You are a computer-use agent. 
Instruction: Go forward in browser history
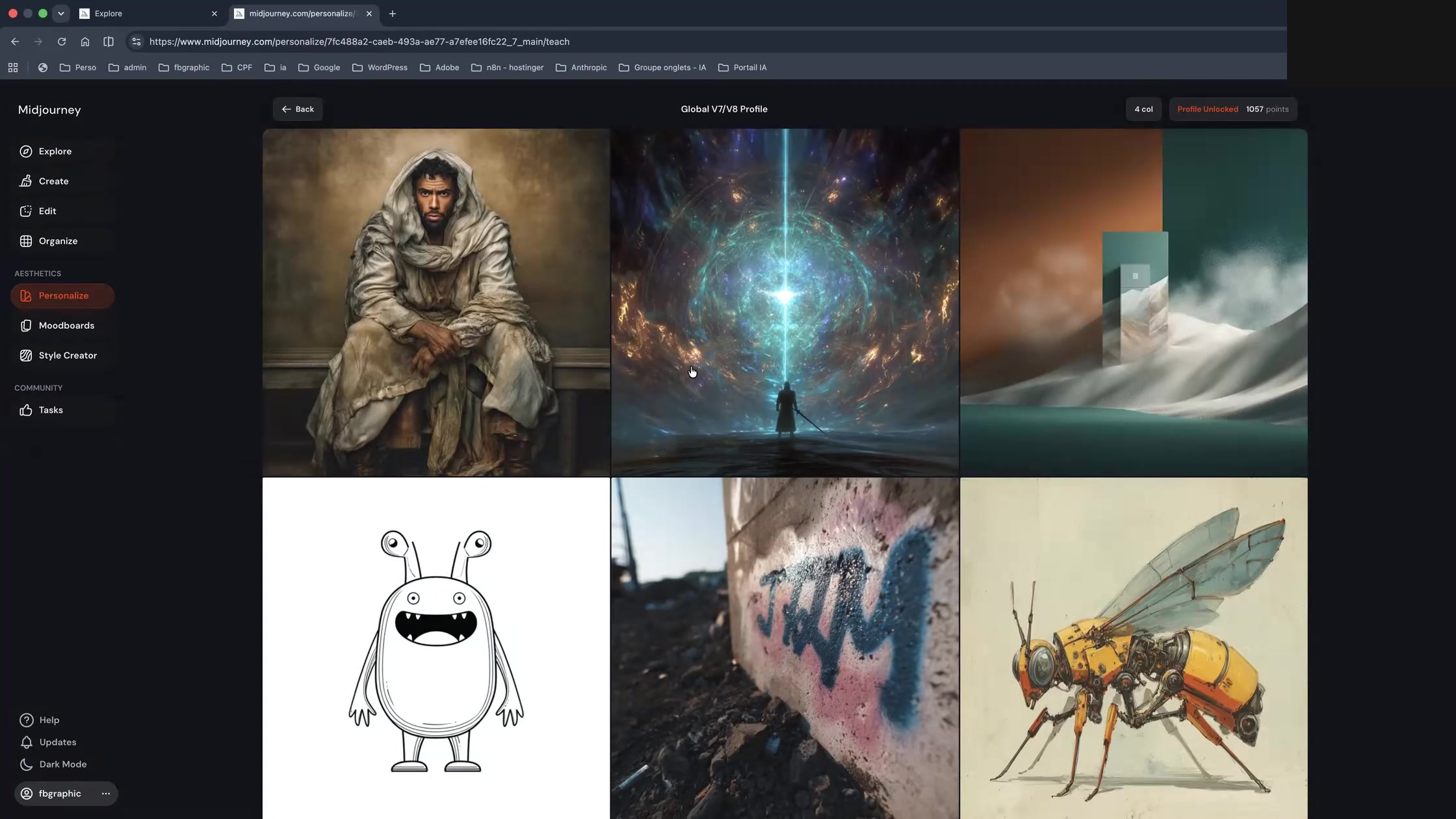click(38, 42)
